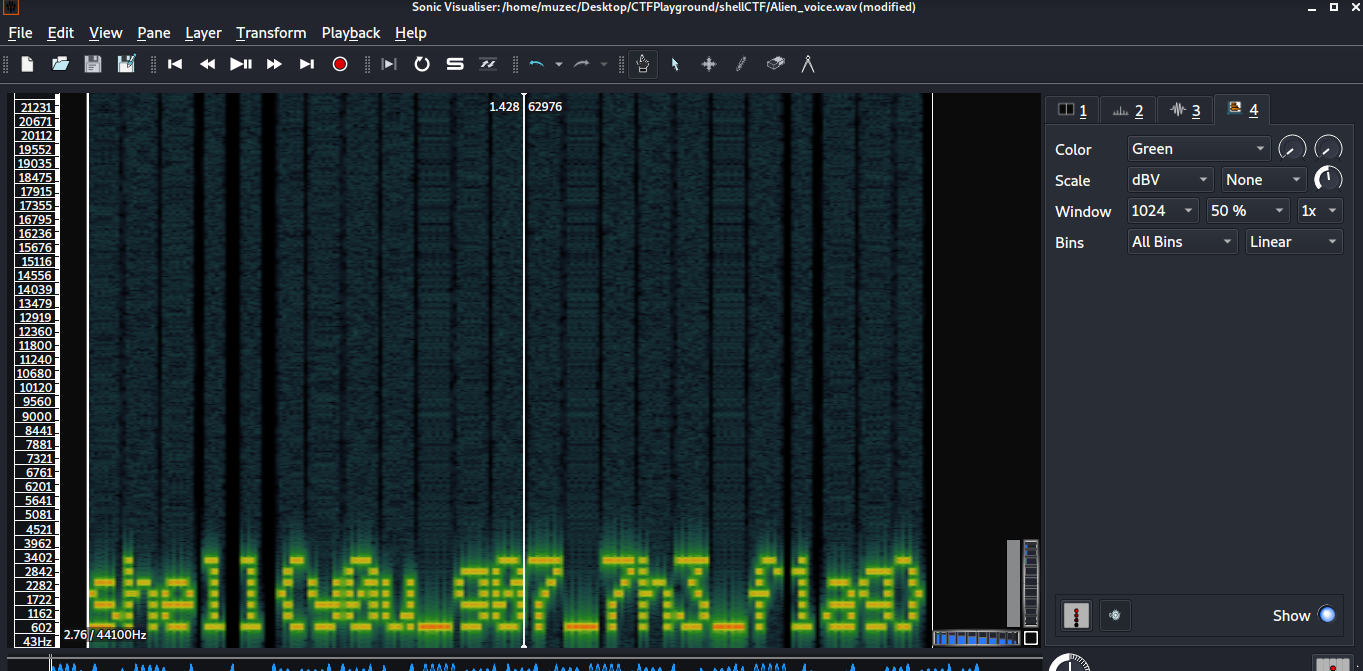The width and height of the screenshot is (1363, 671).
Task: Adjust the Scale gain dial
Action: tap(1328, 180)
